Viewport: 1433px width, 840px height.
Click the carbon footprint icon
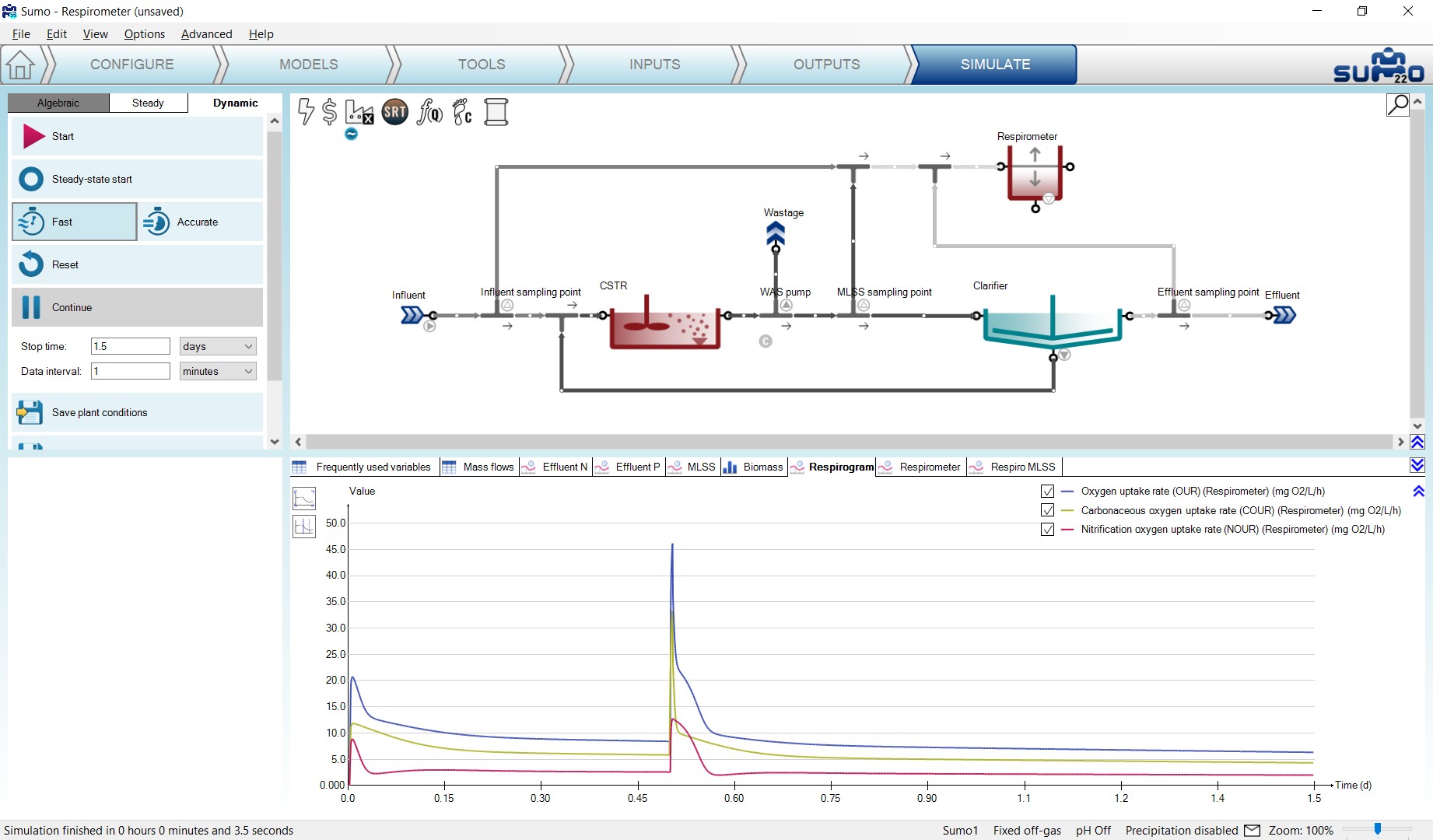(463, 112)
